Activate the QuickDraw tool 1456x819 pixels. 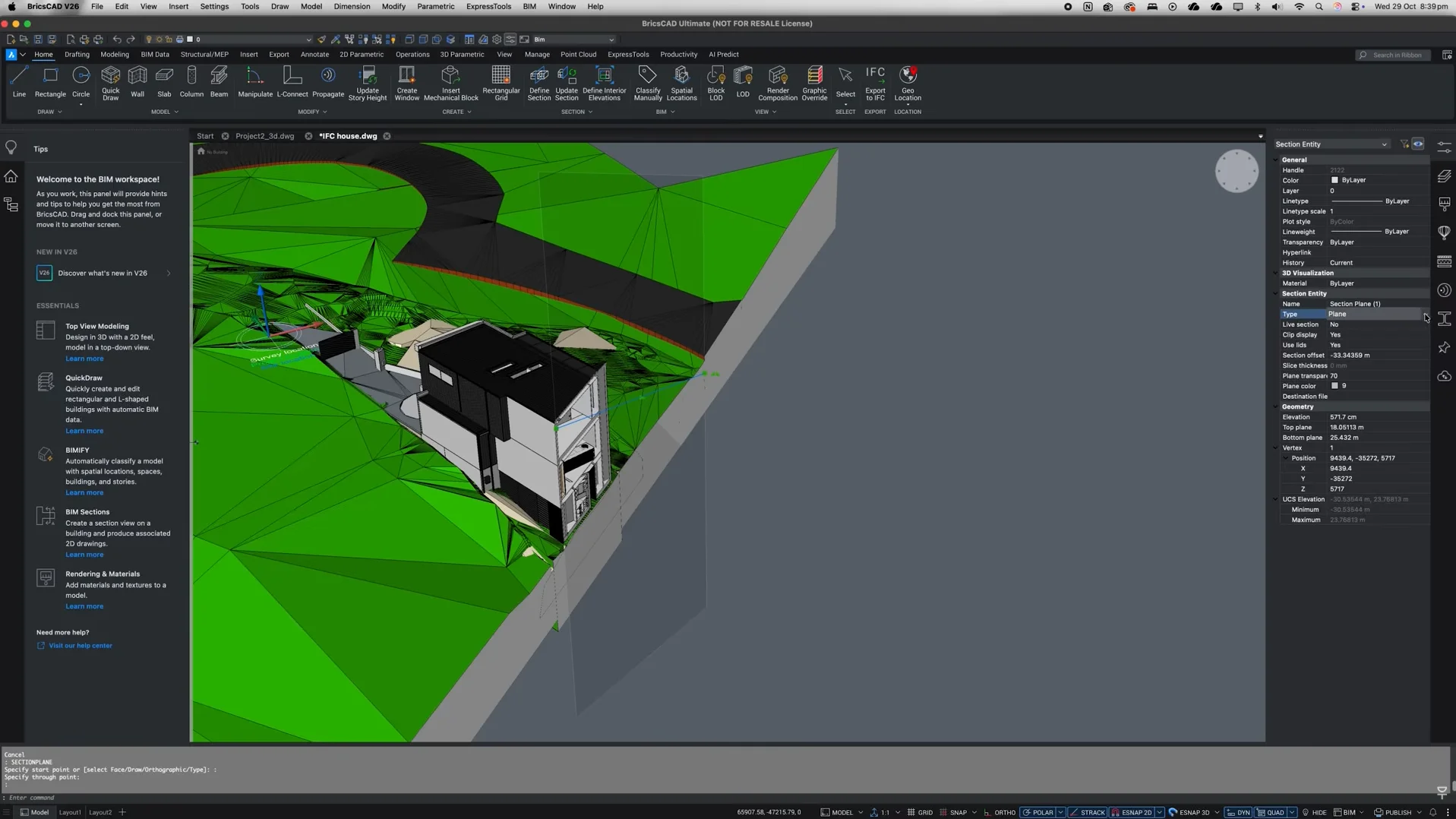coord(110,81)
